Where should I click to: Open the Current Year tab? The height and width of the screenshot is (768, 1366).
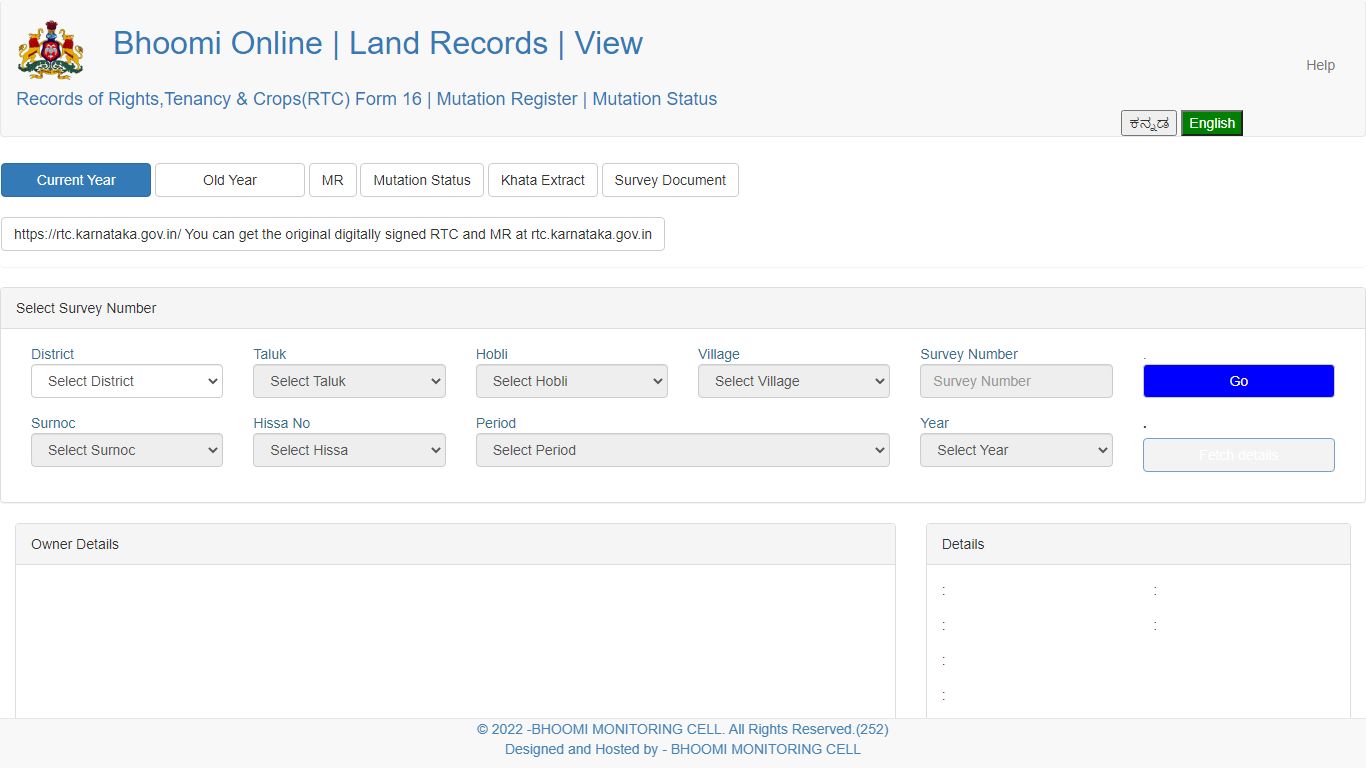(76, 180)
